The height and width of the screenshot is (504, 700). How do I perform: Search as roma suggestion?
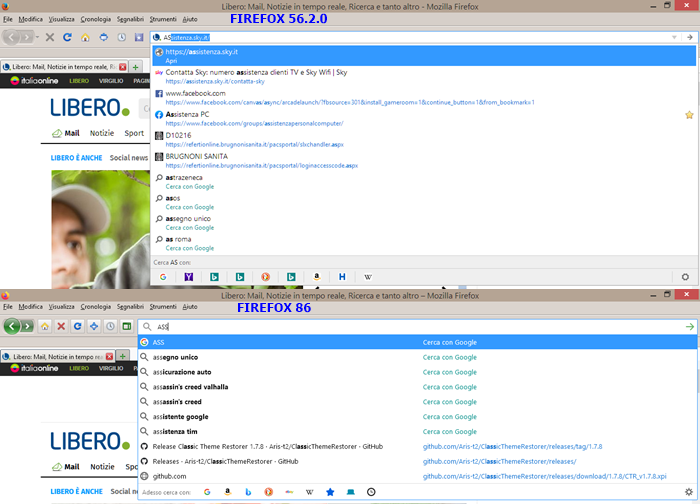coord(424,243)
